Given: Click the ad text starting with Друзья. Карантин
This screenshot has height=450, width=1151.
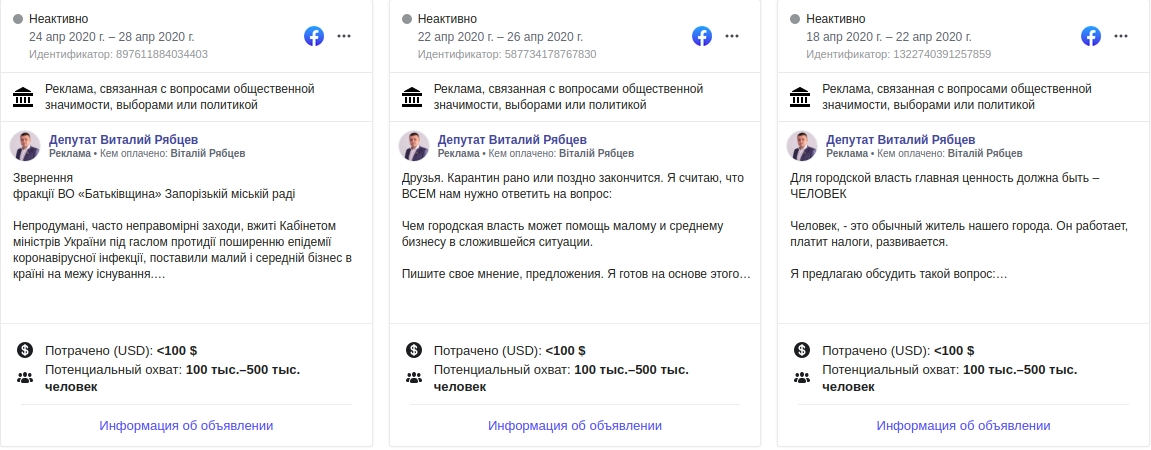Looking at the screenshot, I should coord(576,226).
